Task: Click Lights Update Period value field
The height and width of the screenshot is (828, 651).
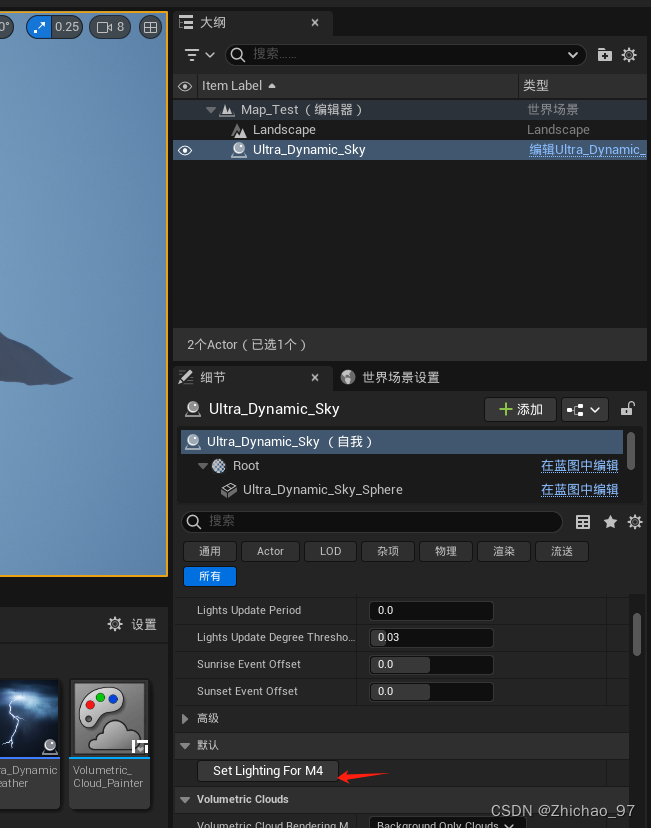Action: tap(431, 610)
